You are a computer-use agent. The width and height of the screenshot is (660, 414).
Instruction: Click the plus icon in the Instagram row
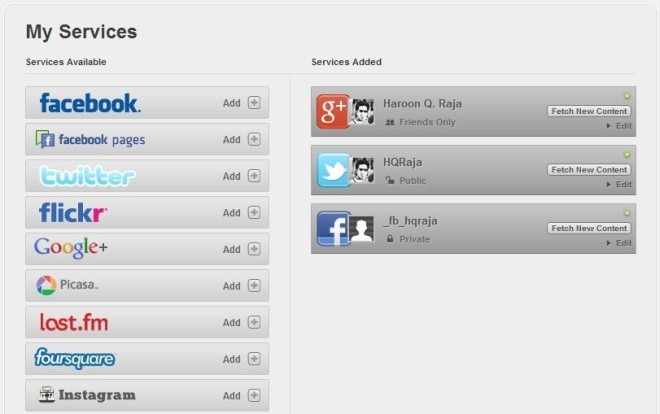click(254, 395)
